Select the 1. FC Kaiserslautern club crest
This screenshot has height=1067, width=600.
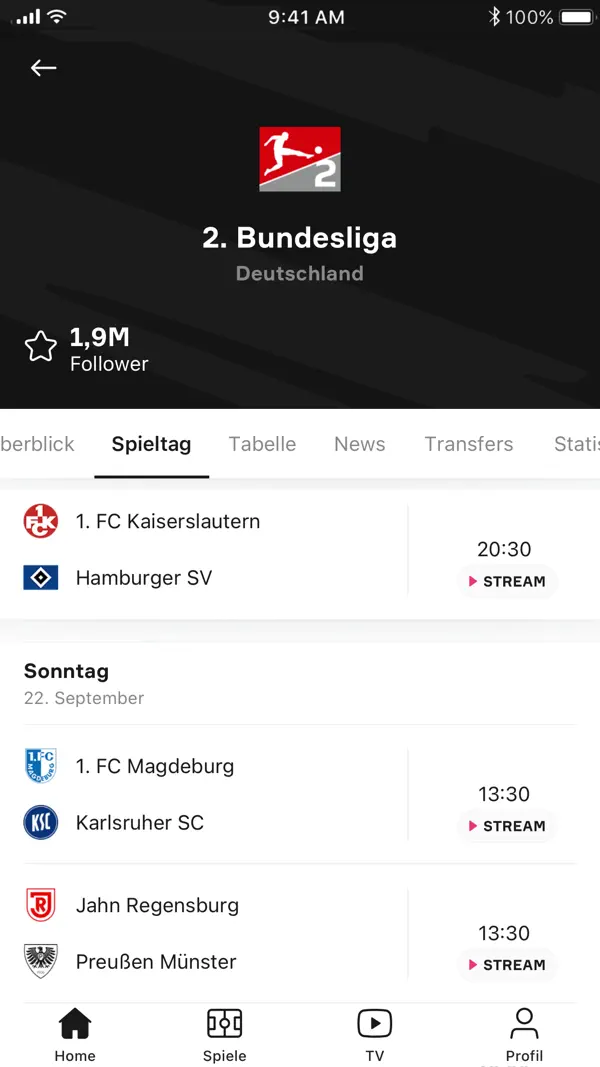tap(41, 521)
